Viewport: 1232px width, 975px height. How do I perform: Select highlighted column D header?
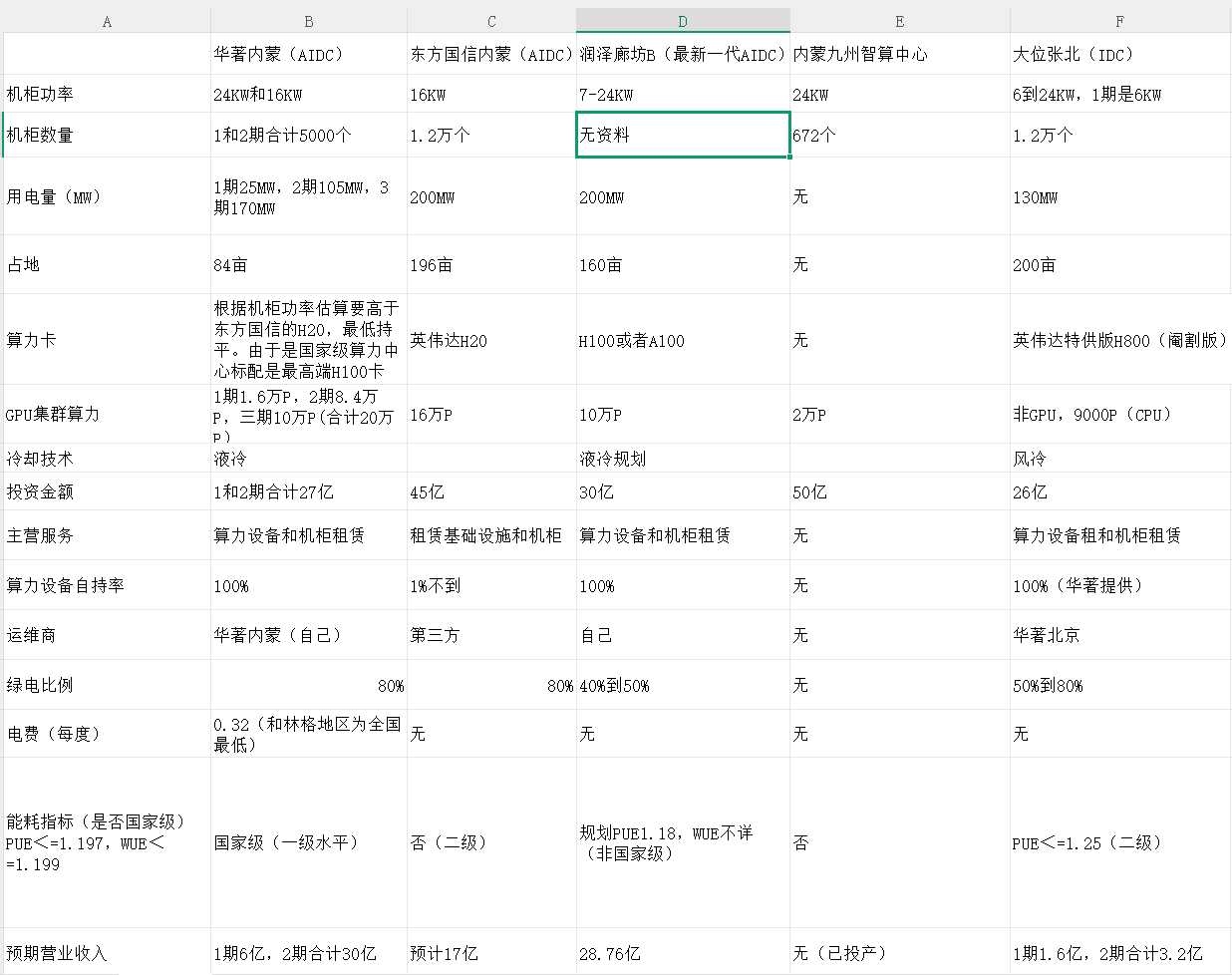[683, 21]
